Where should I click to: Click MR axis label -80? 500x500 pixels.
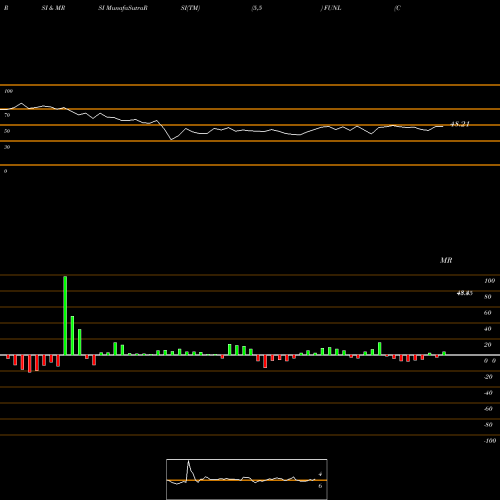(x=488, y=425)
